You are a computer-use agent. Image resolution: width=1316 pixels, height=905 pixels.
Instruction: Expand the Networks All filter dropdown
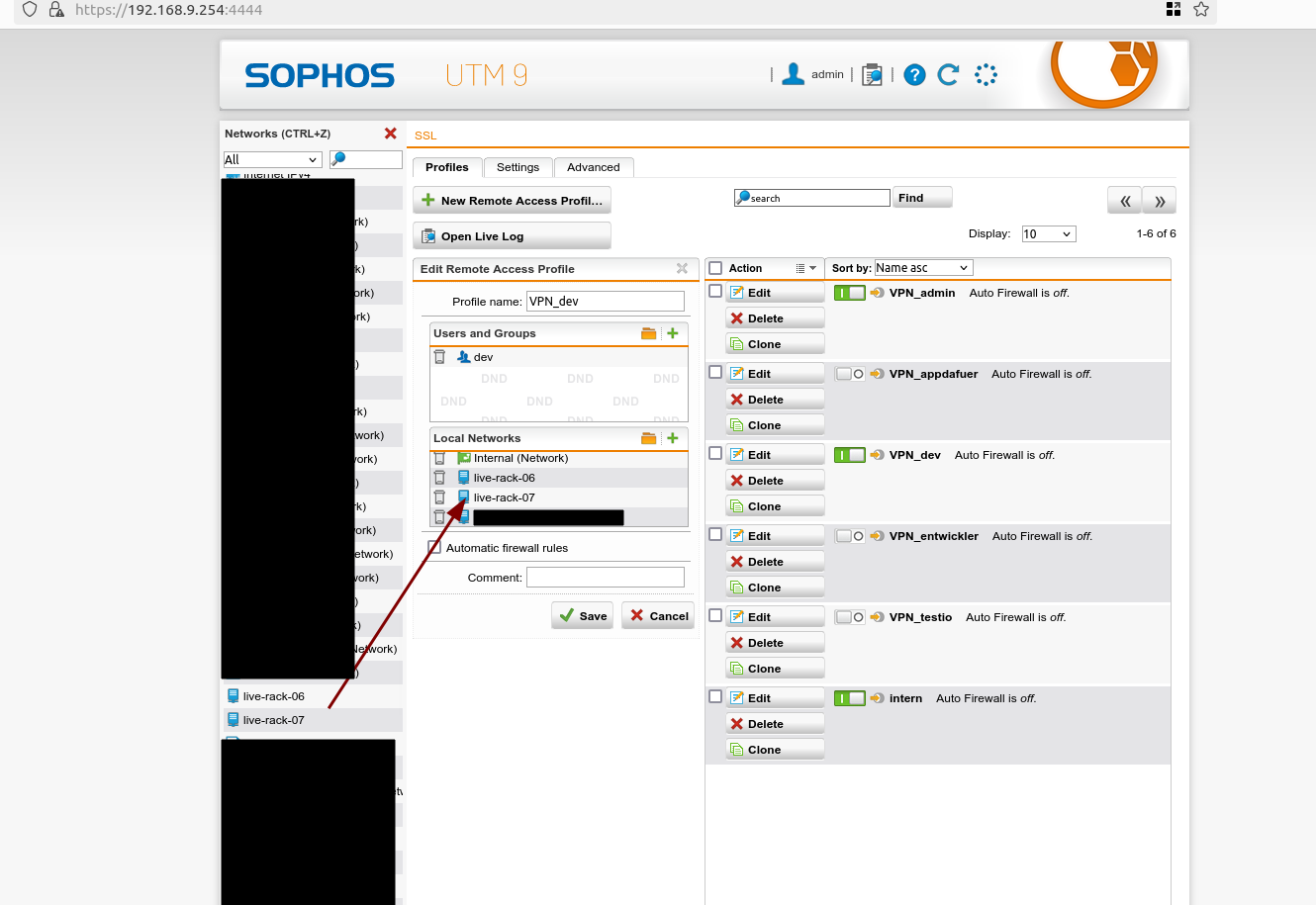(272, 159)
